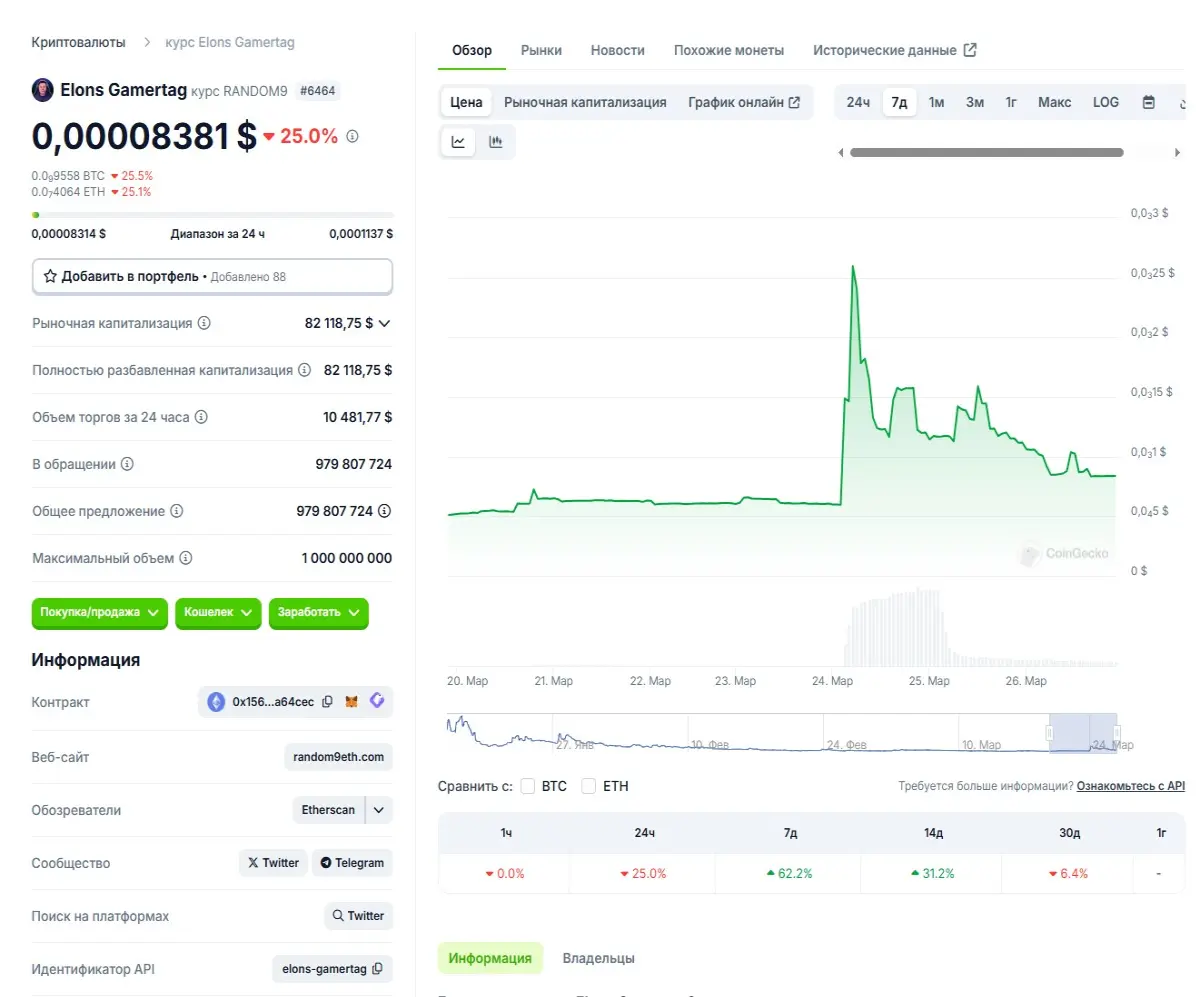
Task: Click the Ознакомьтесь с API link
Action: (x=1131, y=786)
